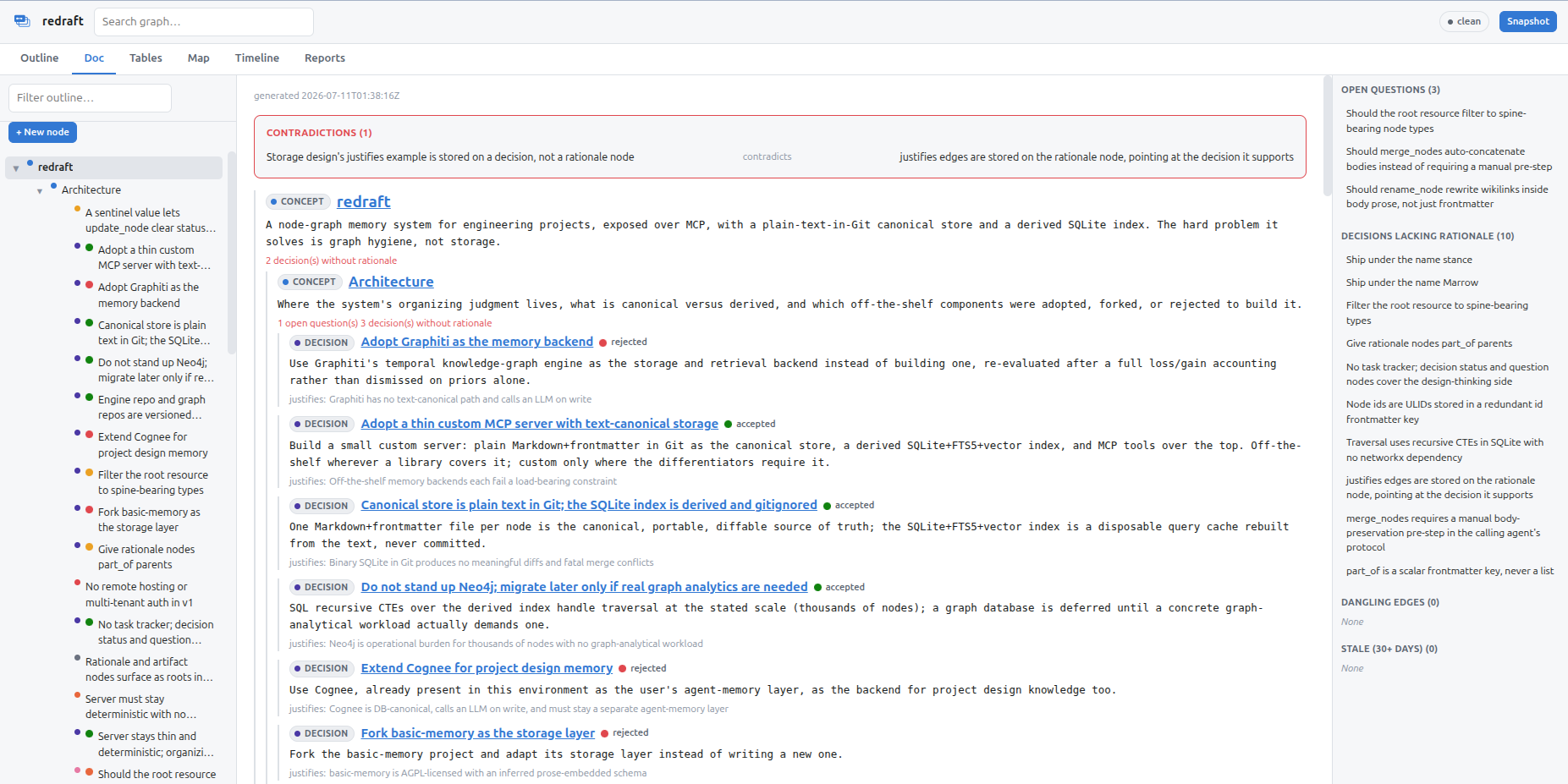The height and width of the screenshot is (784, 1568).
Task: Switch to the Tables tab
Action: pyautogui.click(x=146, y=58)
